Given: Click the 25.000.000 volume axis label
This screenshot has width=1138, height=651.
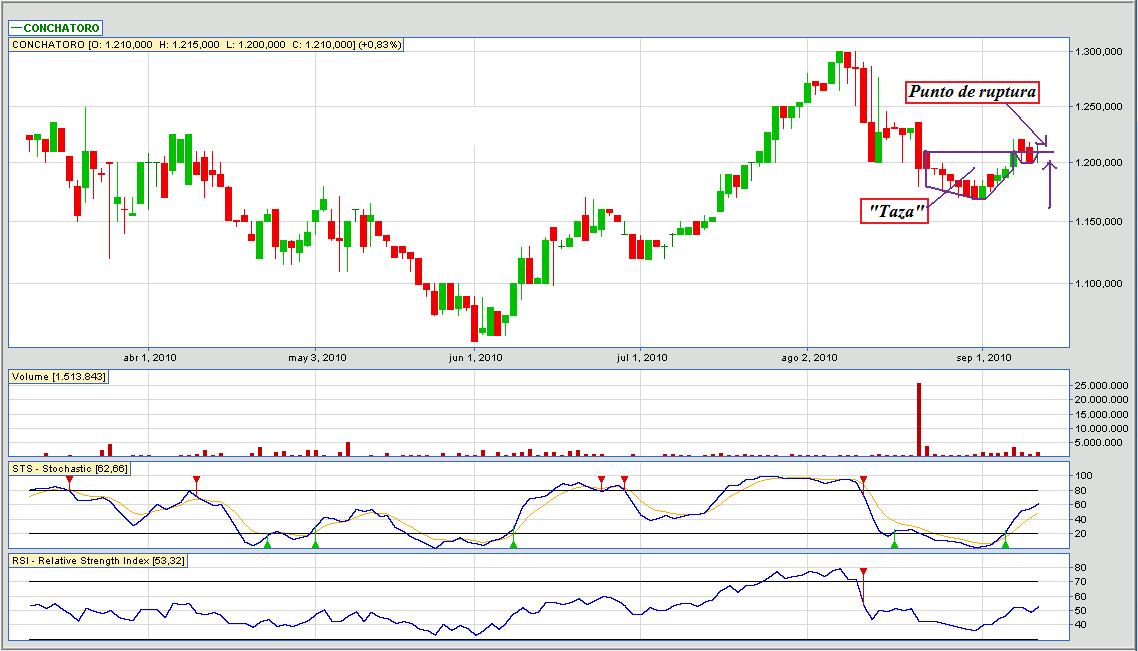Looking at the screenshot, I should (x=1101, y=385).
